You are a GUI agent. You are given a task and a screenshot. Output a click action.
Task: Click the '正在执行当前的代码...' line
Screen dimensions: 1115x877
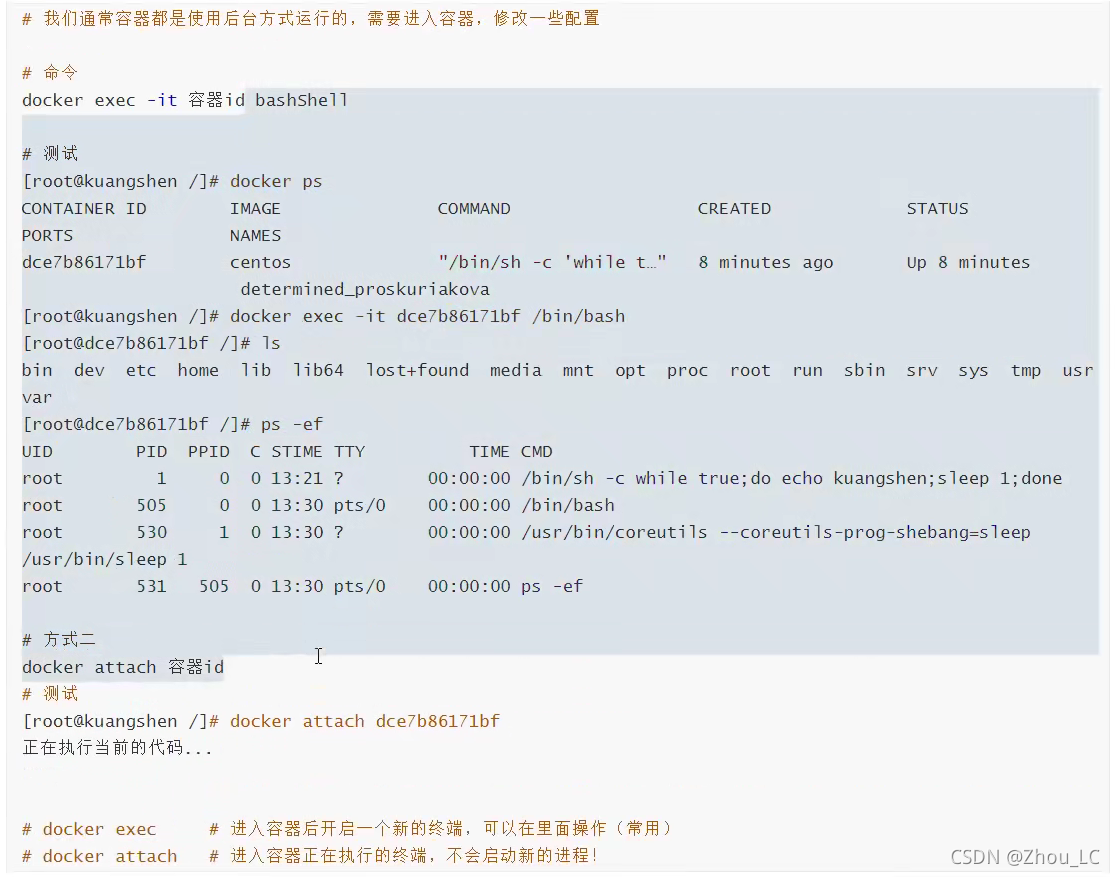[117, 748]
